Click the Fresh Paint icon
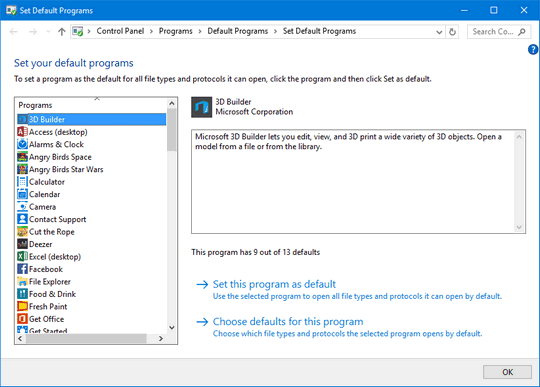Screen dimensions: 540x387 pyautogui.click(x=22, y=306)
